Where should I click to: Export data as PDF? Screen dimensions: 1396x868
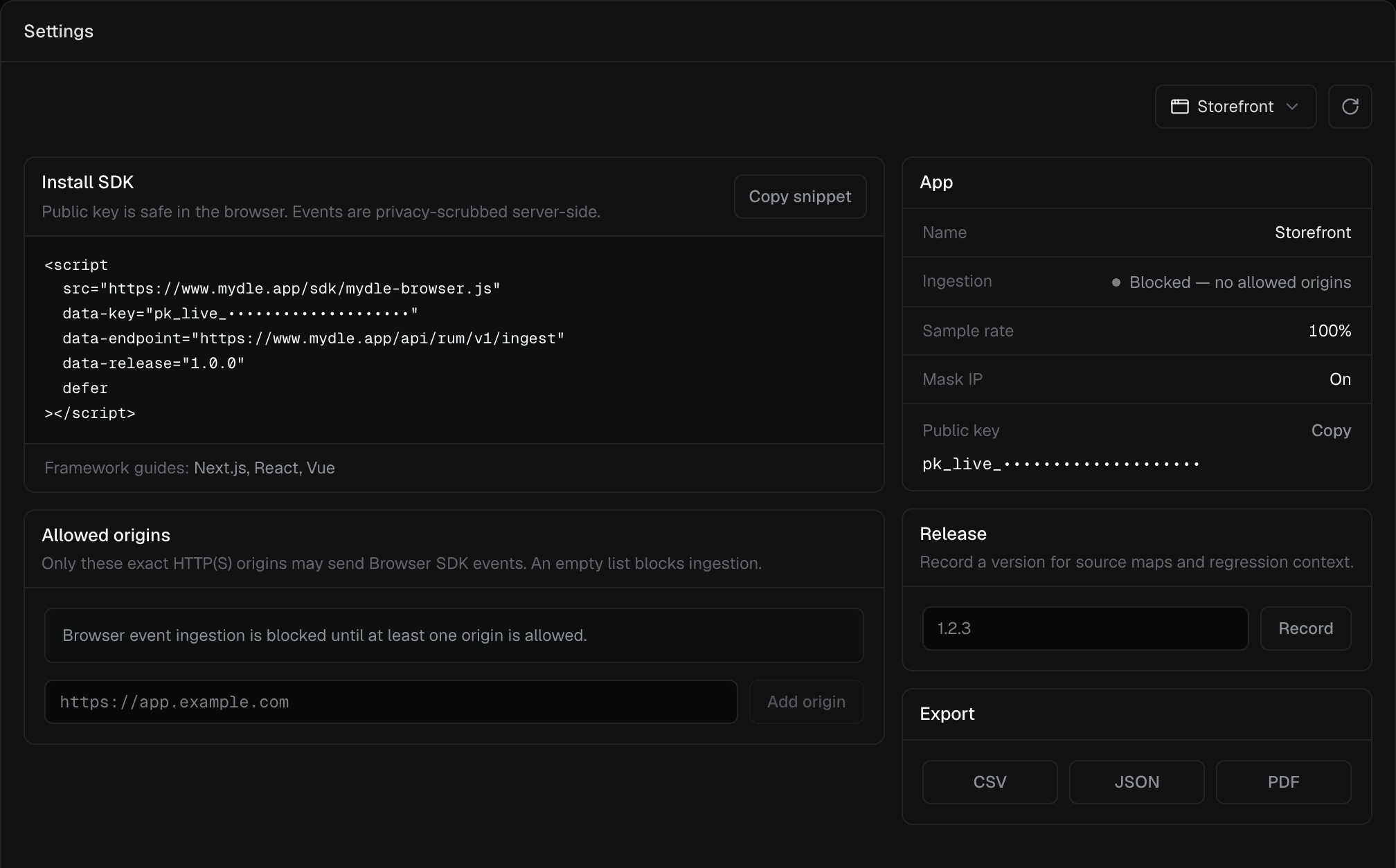tap(1283, 782)
